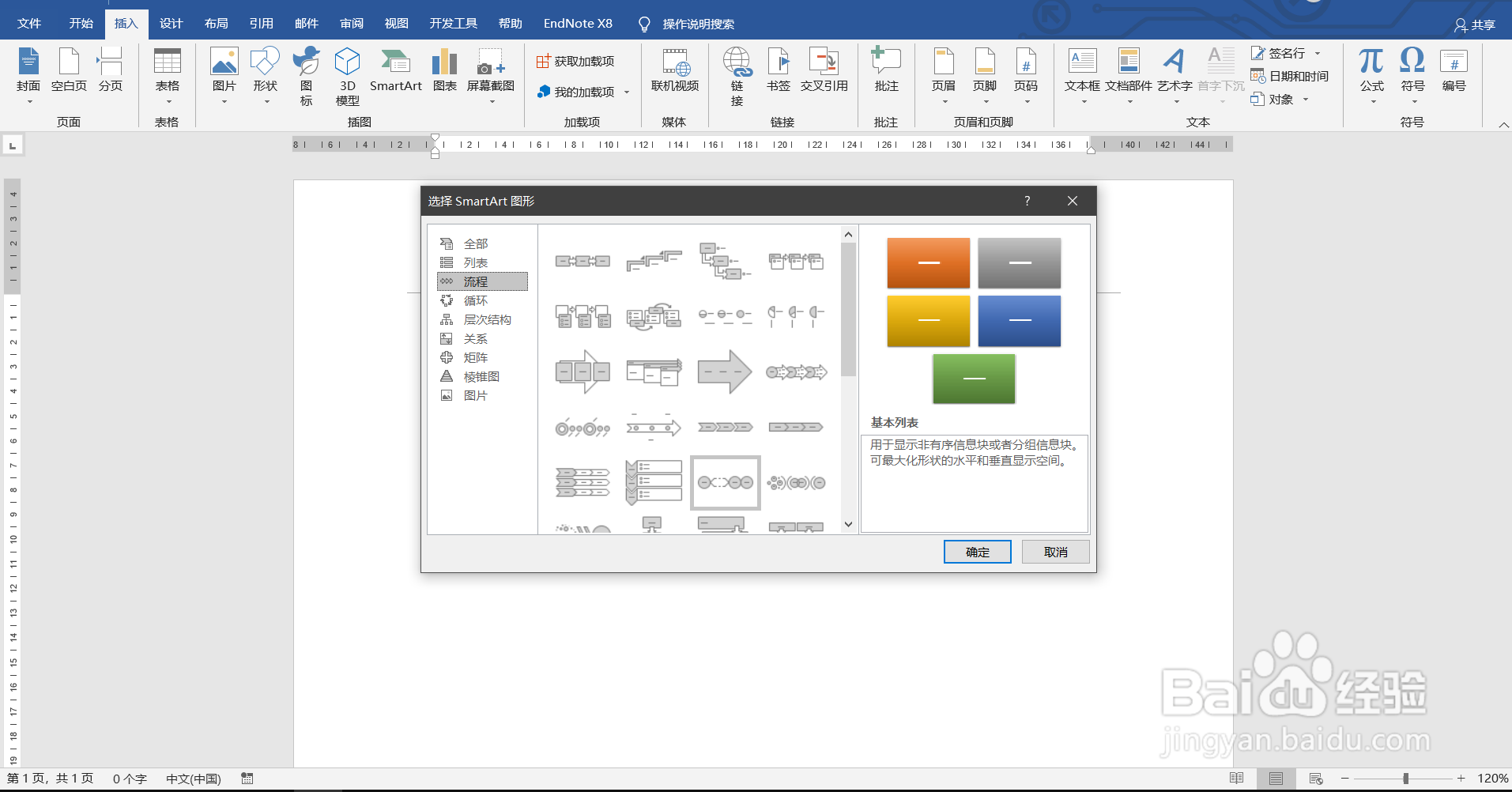Select the Pyramid (棱锥图) category
This screenshot has height=792, width=1512.
click(482, 376)
